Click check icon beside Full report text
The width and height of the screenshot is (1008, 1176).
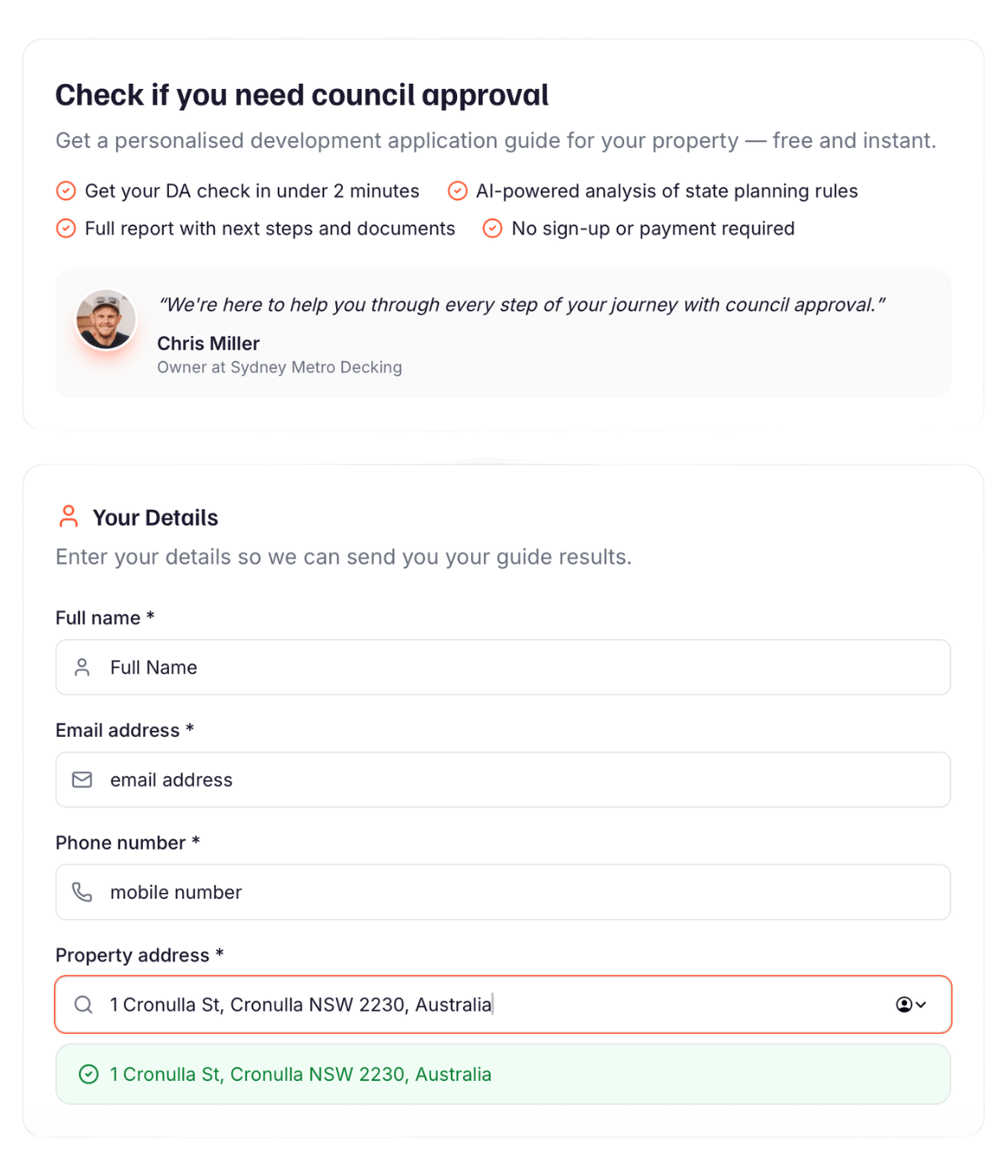tap(66, 228)
